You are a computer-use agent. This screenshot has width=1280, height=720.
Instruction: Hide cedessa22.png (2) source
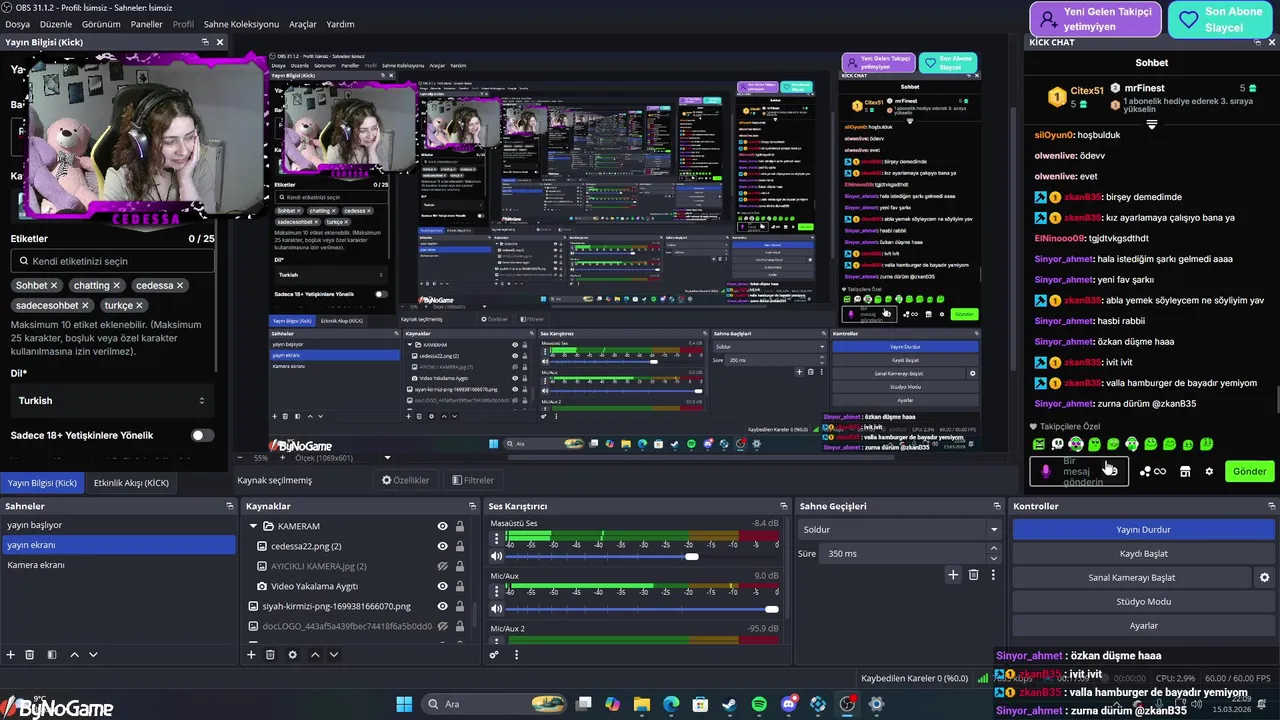442,546
